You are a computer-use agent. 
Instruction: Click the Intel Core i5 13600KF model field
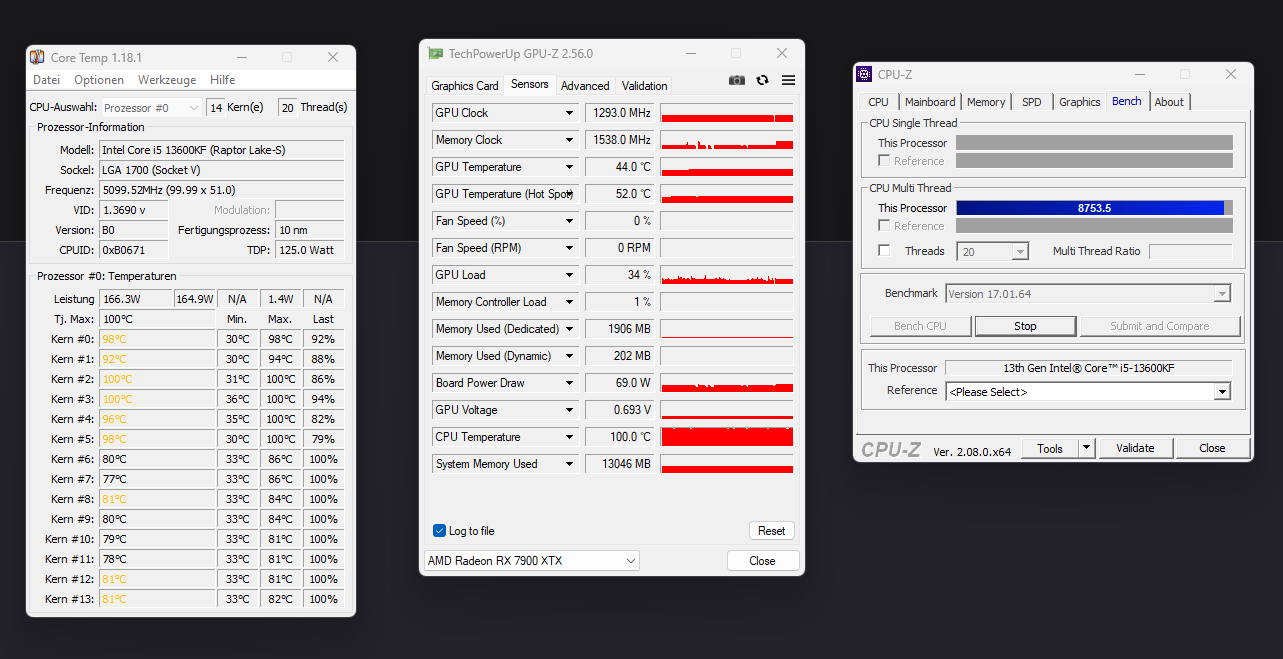coord(221,150)
